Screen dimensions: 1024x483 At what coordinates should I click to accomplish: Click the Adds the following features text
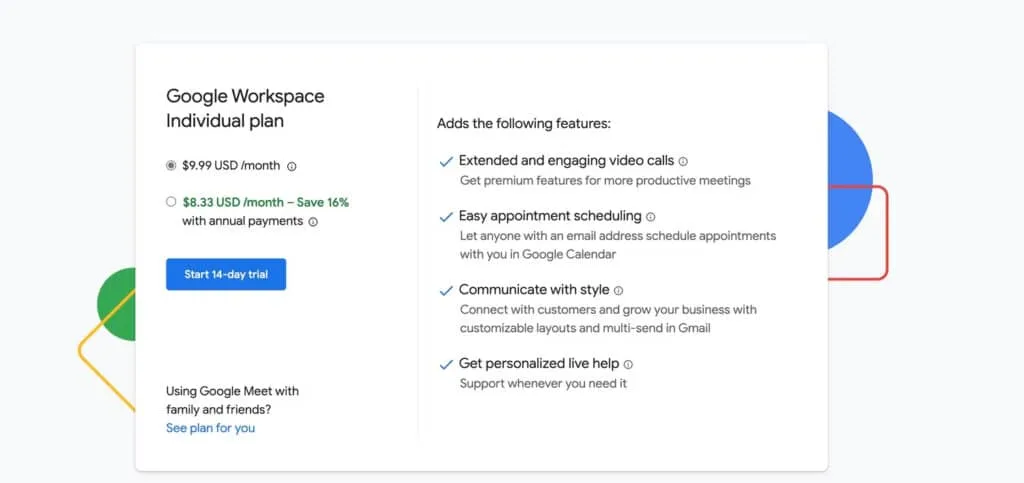tap(524, 123)
